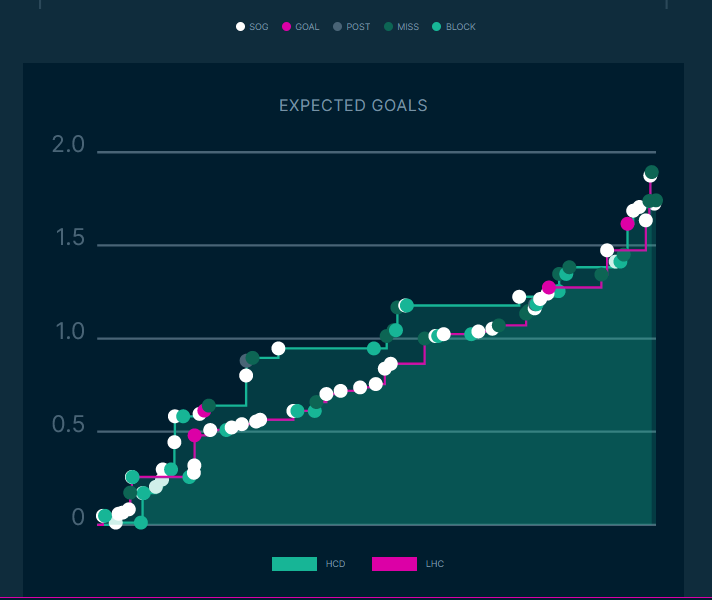Screen dimensions: 712x600
Task: Click the 2.0 y-axis label
Action: [x=69, y=145]
